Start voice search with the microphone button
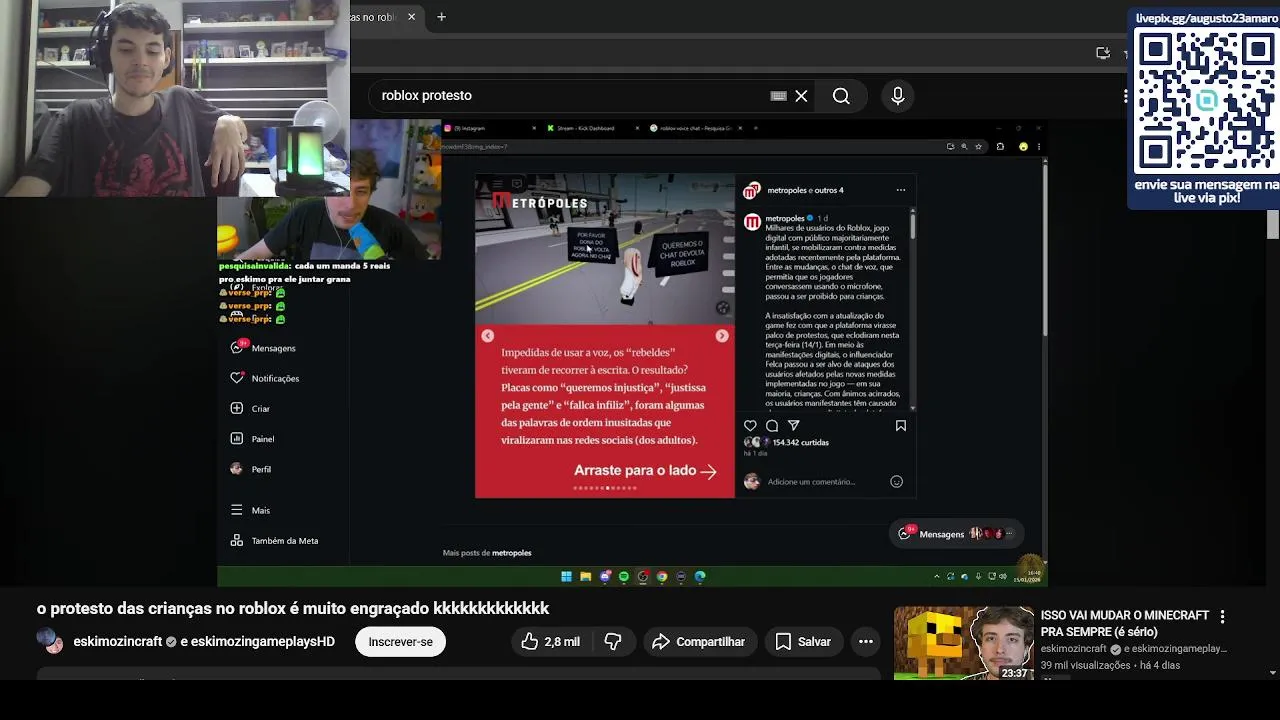 [898, 96]
